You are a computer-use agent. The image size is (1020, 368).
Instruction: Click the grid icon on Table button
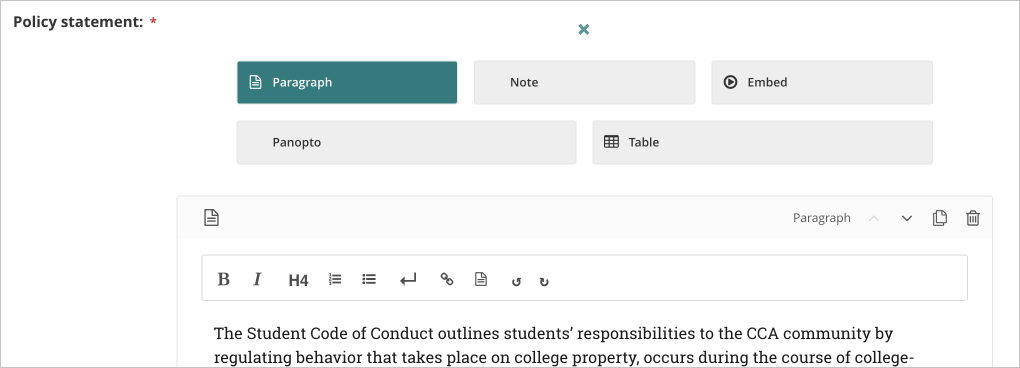click(x=611, y=142)
